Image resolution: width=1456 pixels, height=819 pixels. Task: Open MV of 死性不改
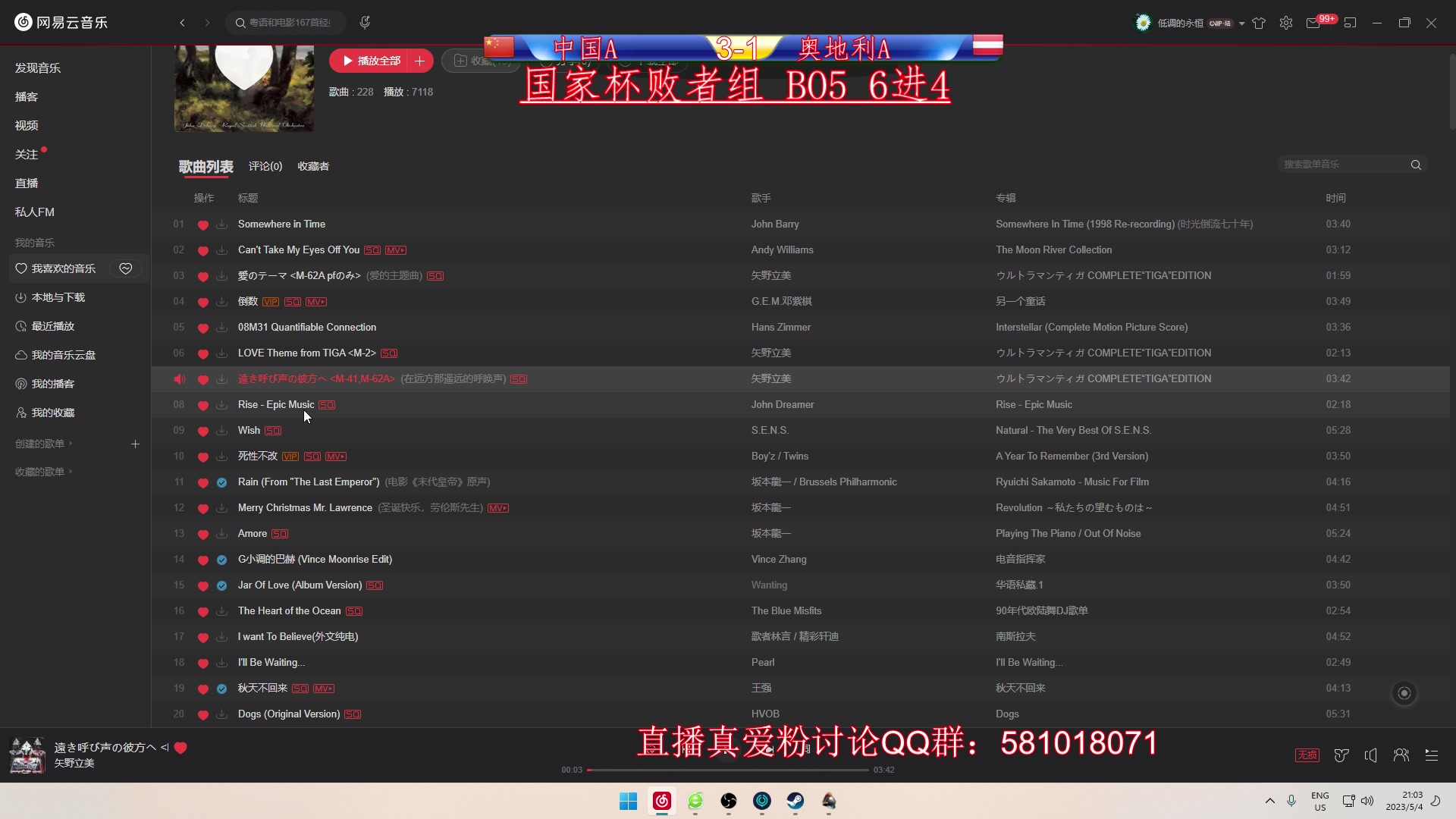336,457
